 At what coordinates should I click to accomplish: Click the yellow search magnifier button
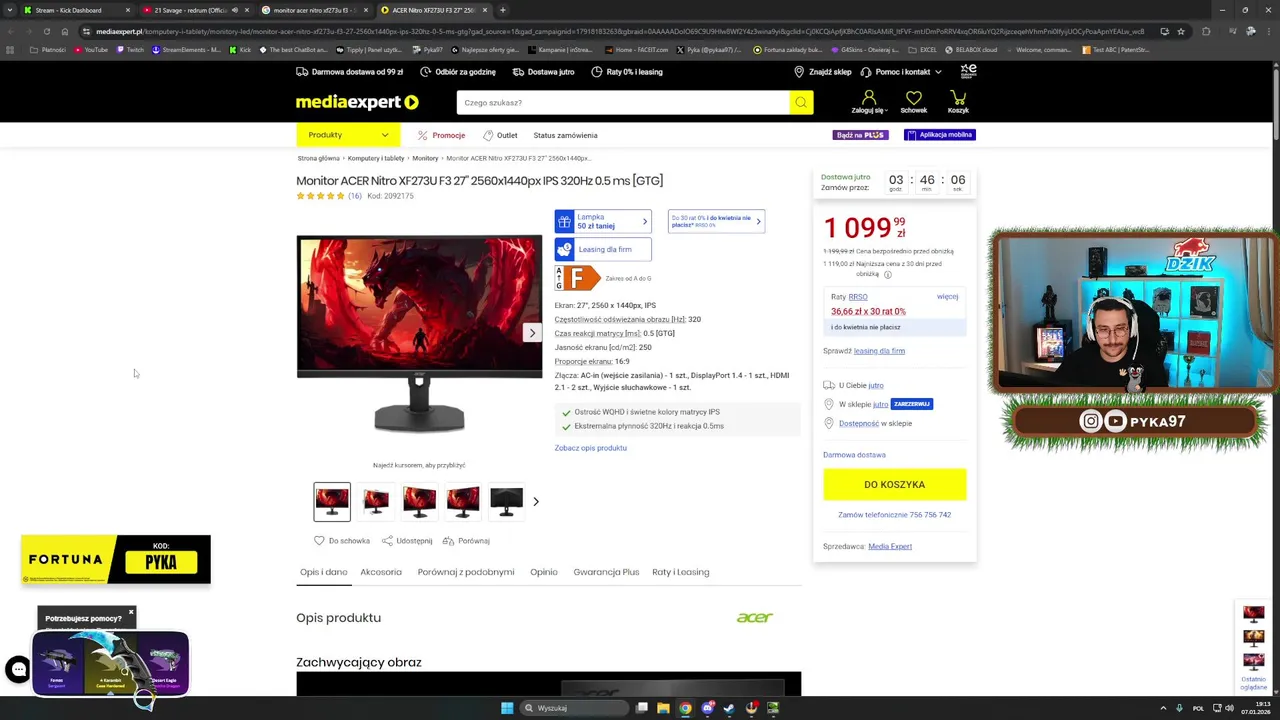pyautogui.click(x=801, y=102)
